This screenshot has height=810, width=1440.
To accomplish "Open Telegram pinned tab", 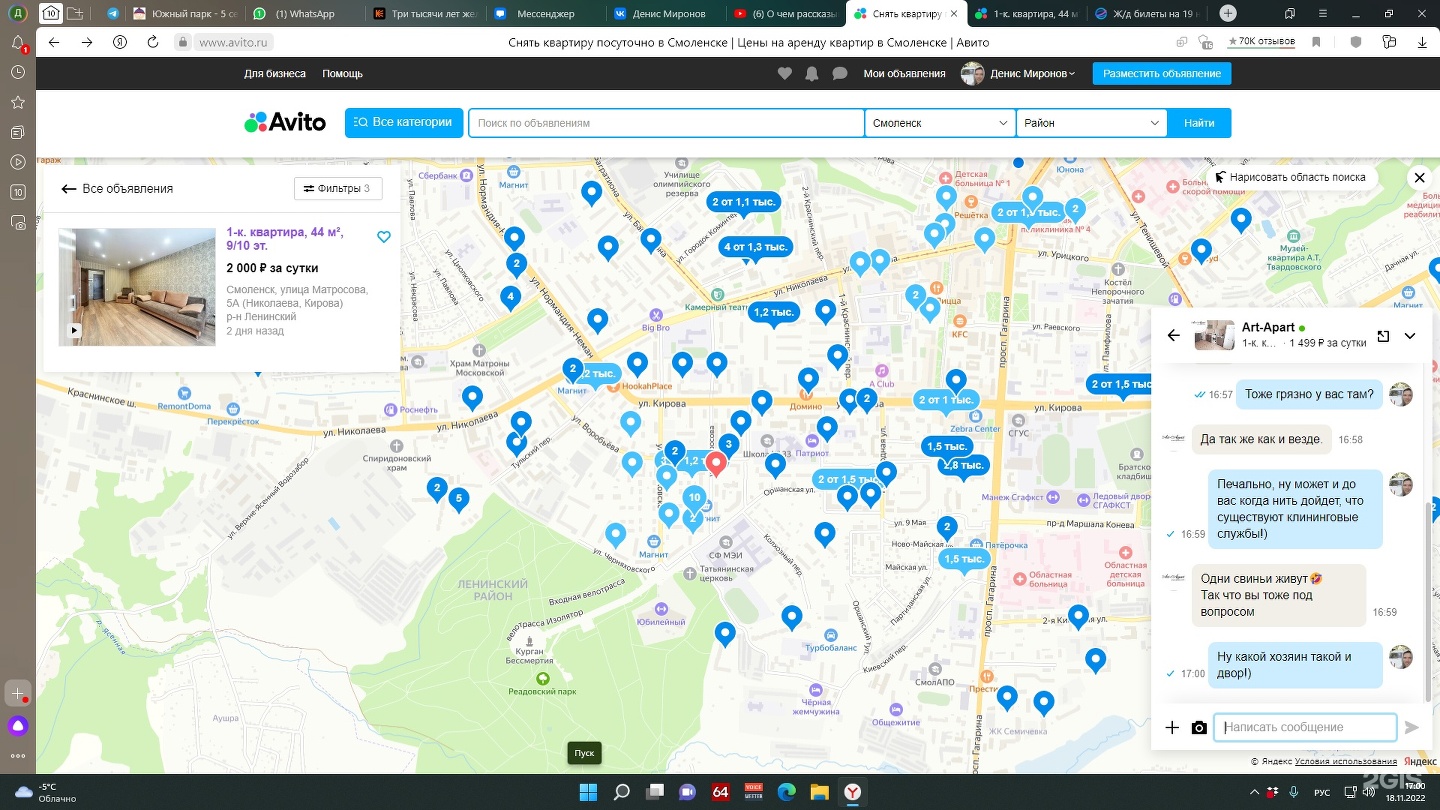I will point(112,14).
